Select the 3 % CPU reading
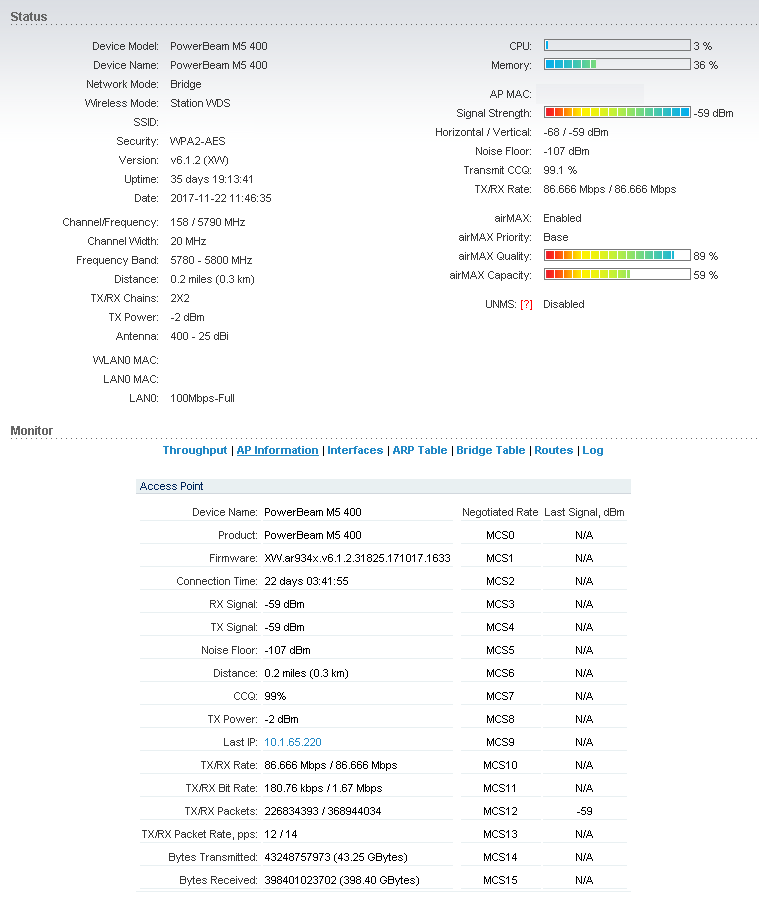Screen dimensions: 759x898 coord(702,46)
